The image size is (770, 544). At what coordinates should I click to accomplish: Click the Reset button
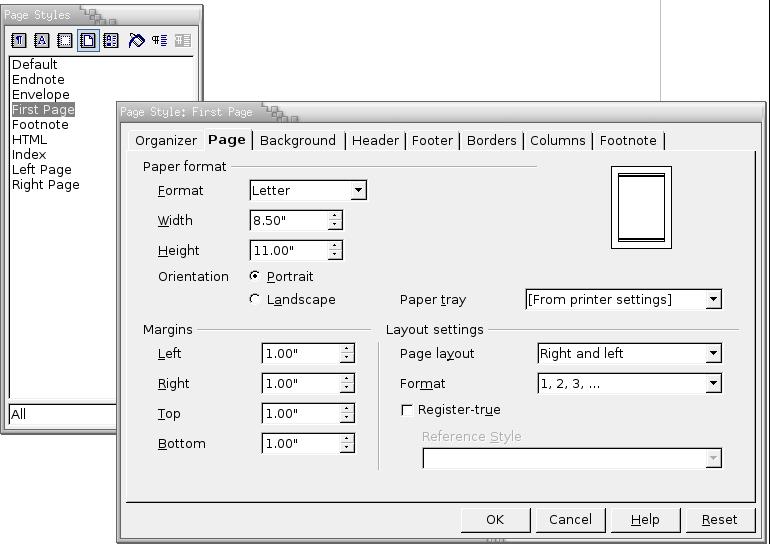tap(719, 520)
